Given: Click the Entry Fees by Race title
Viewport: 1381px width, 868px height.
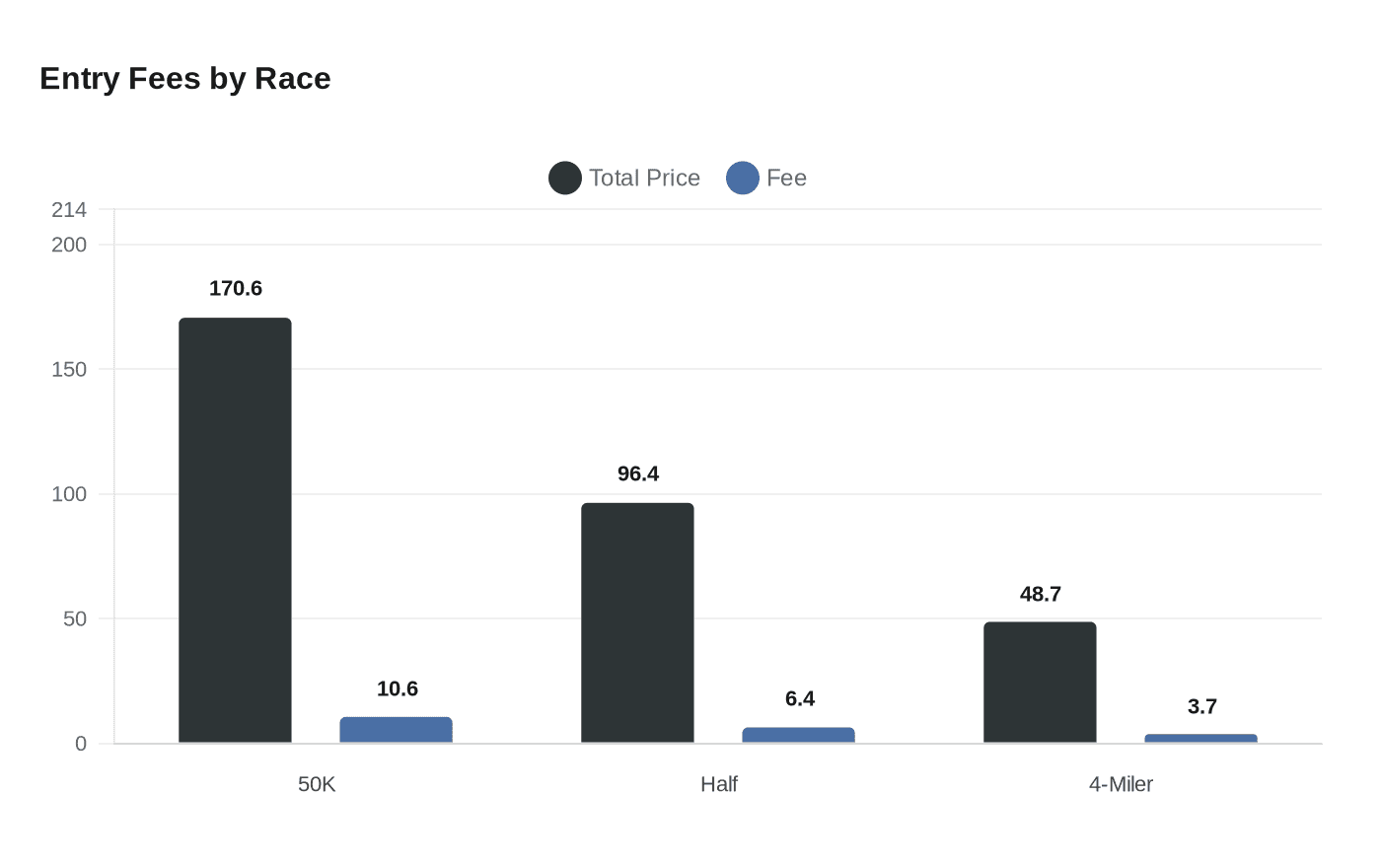Looking at the screenshot, I should click(x=185, y=79).
